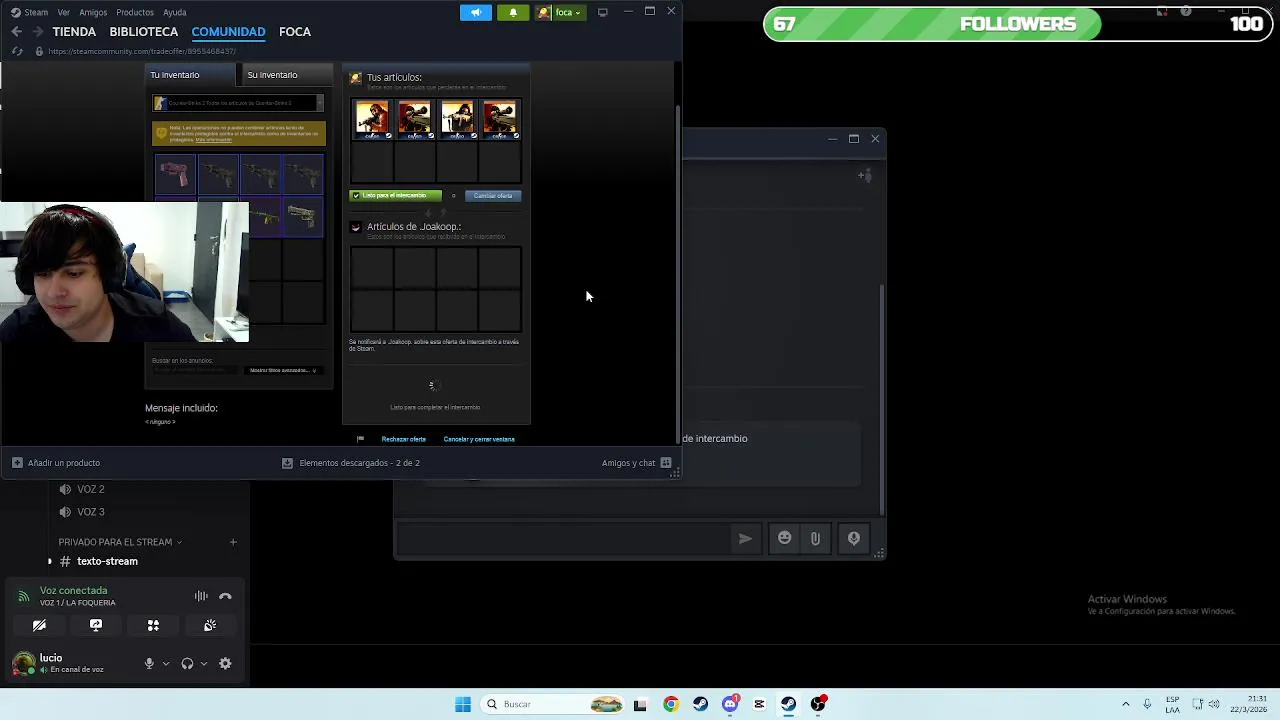This screenshot has width=1280, height=720.
Task: Mute Discord microphone
Action: coord(149,663)
